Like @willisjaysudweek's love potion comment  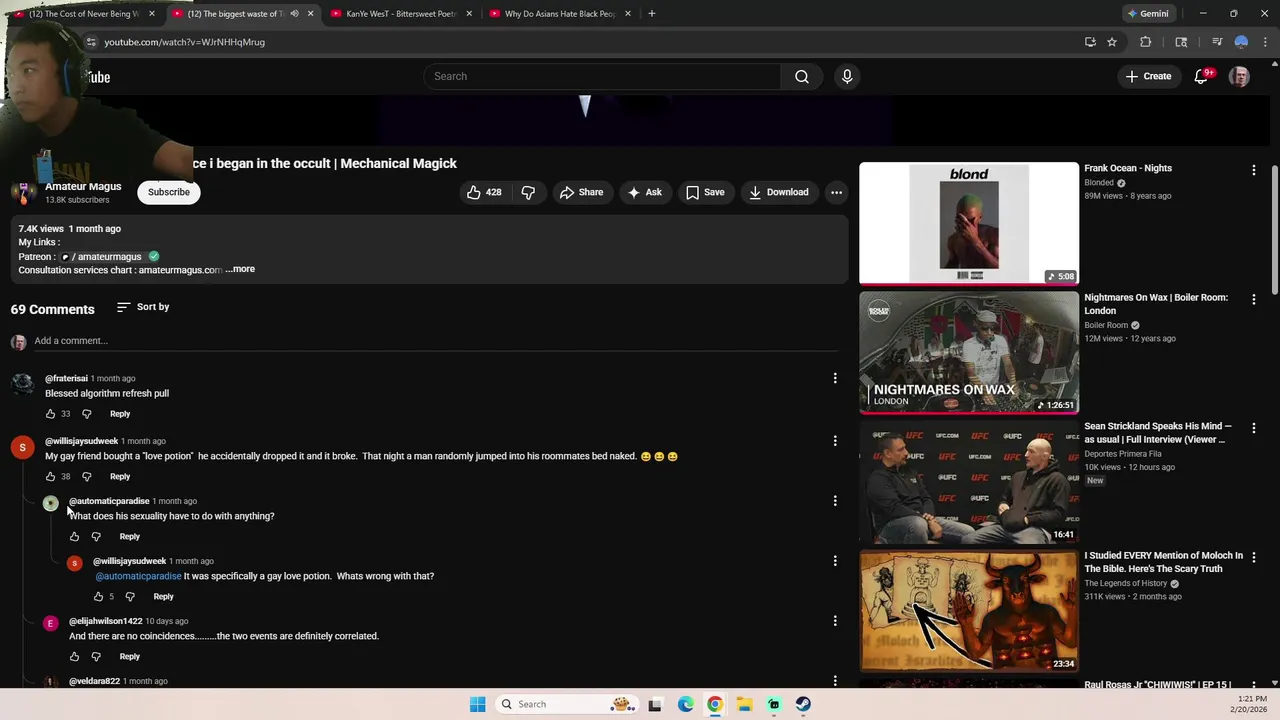click(x=51, y=477)
